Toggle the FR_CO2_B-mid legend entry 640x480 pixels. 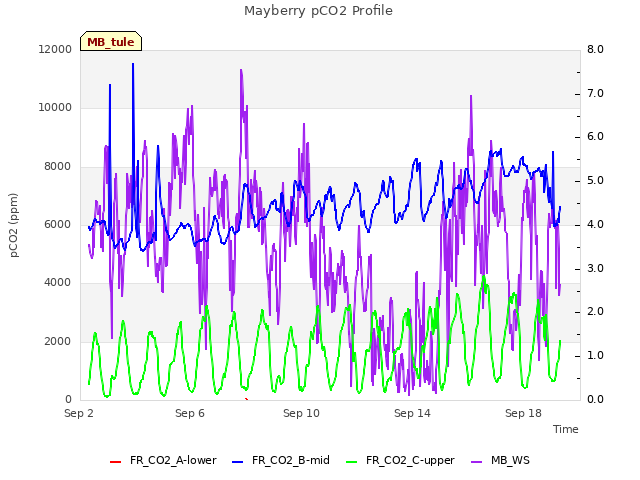[x=281, y=460]
